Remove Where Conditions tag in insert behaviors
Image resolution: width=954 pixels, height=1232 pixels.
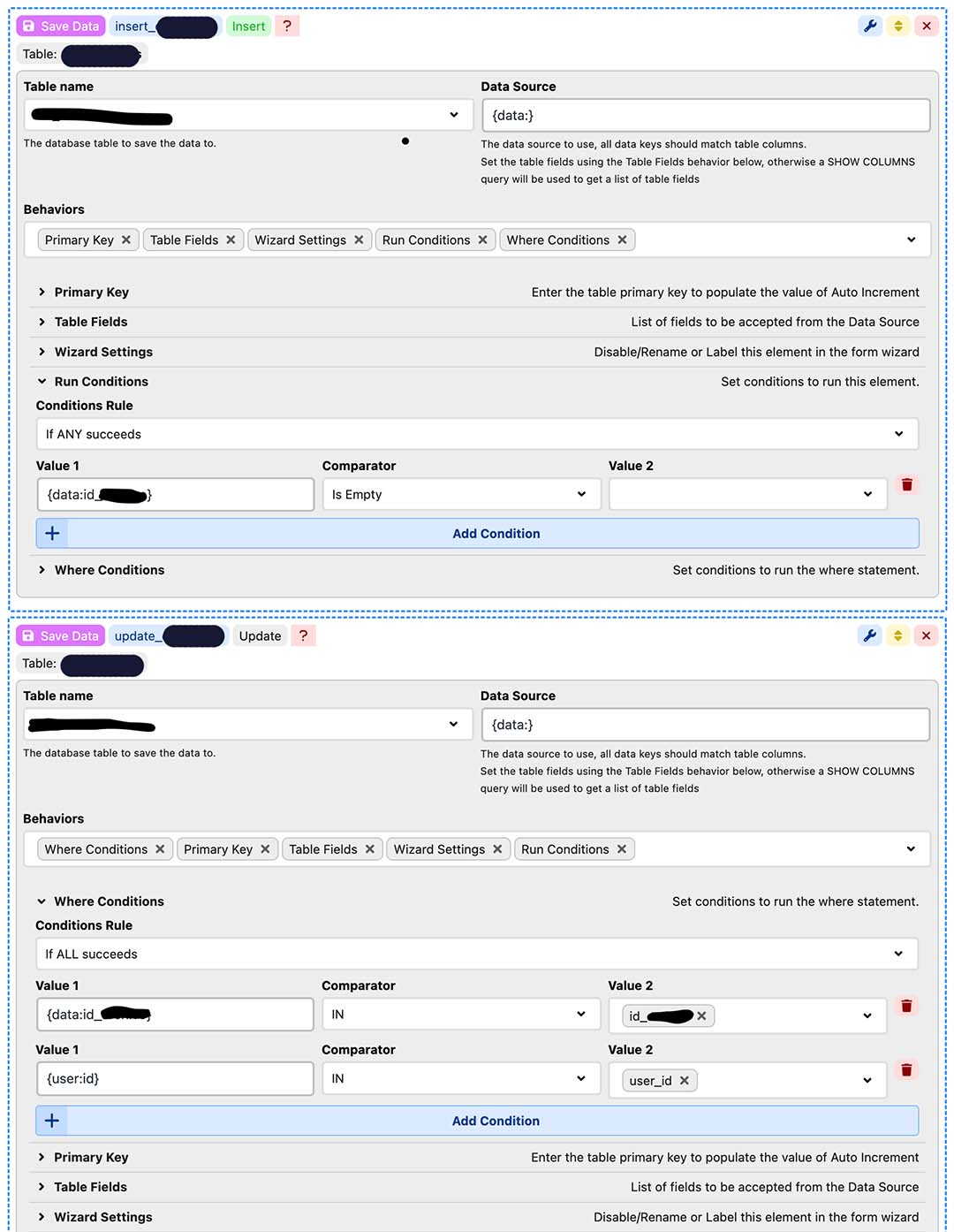[622, 240]
